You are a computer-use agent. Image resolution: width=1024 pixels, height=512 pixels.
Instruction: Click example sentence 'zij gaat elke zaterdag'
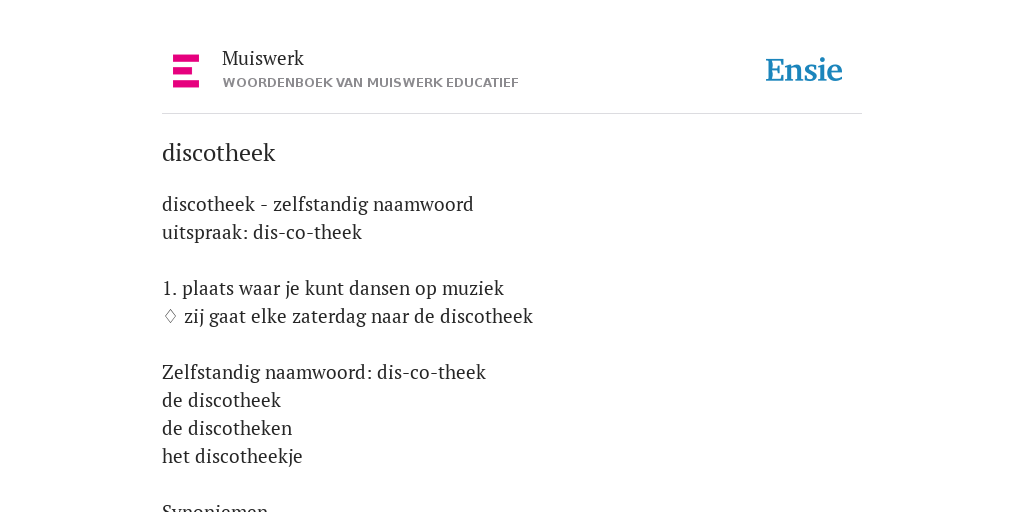tap(359, 316)
